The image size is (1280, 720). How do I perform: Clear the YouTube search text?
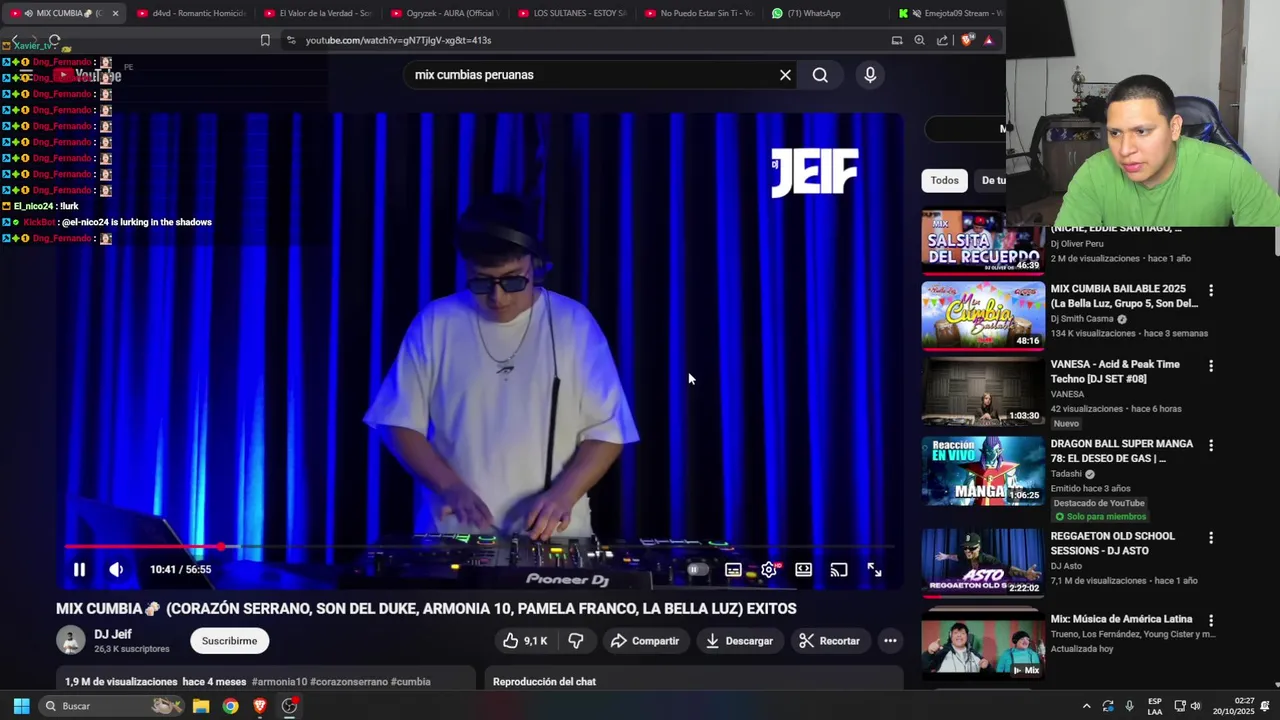coord(785,75)
